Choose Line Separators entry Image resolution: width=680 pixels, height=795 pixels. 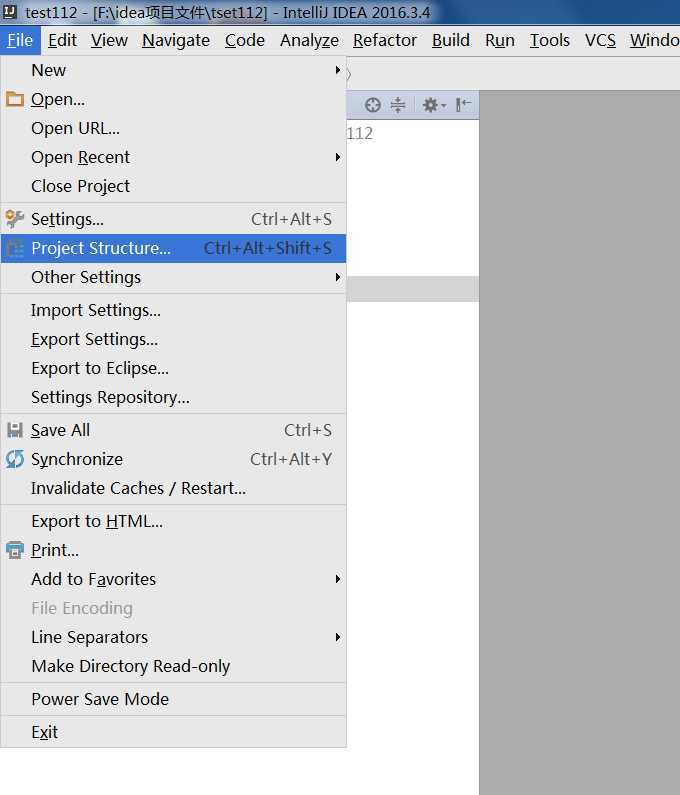click(x=173, y=637)
